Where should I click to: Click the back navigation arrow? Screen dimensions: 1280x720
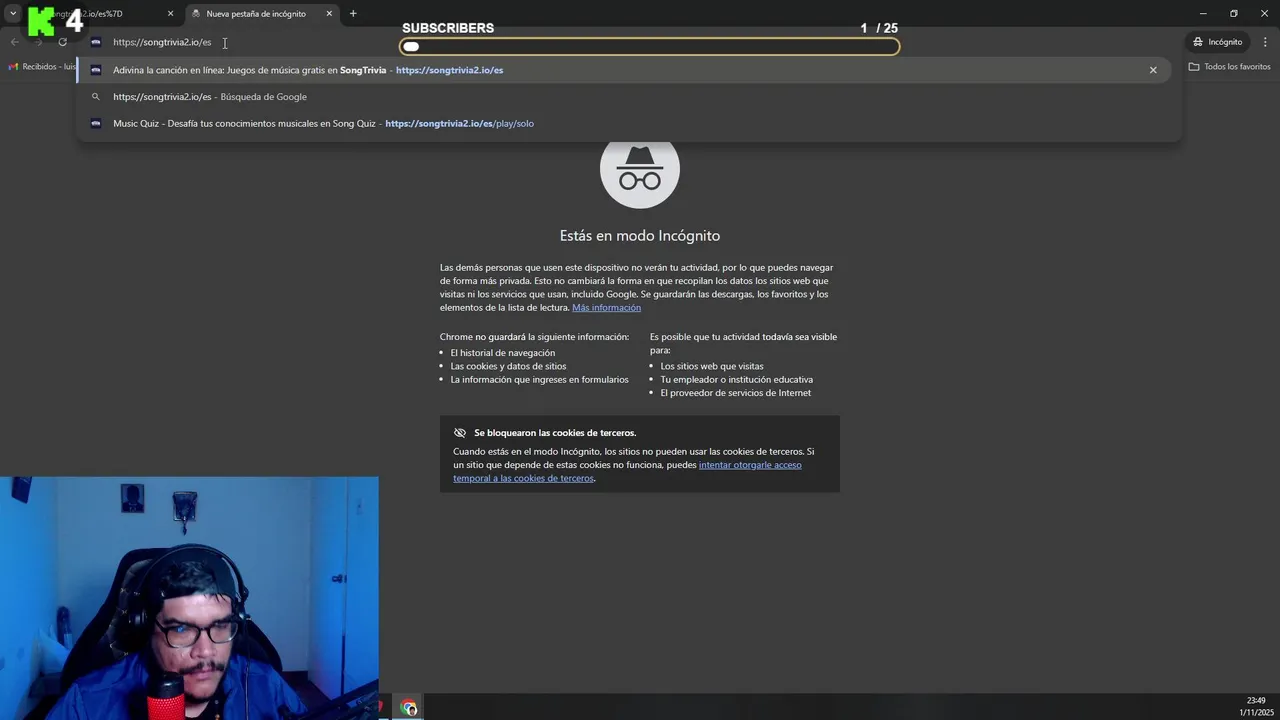pyautogui.click(x=14, y=42)
